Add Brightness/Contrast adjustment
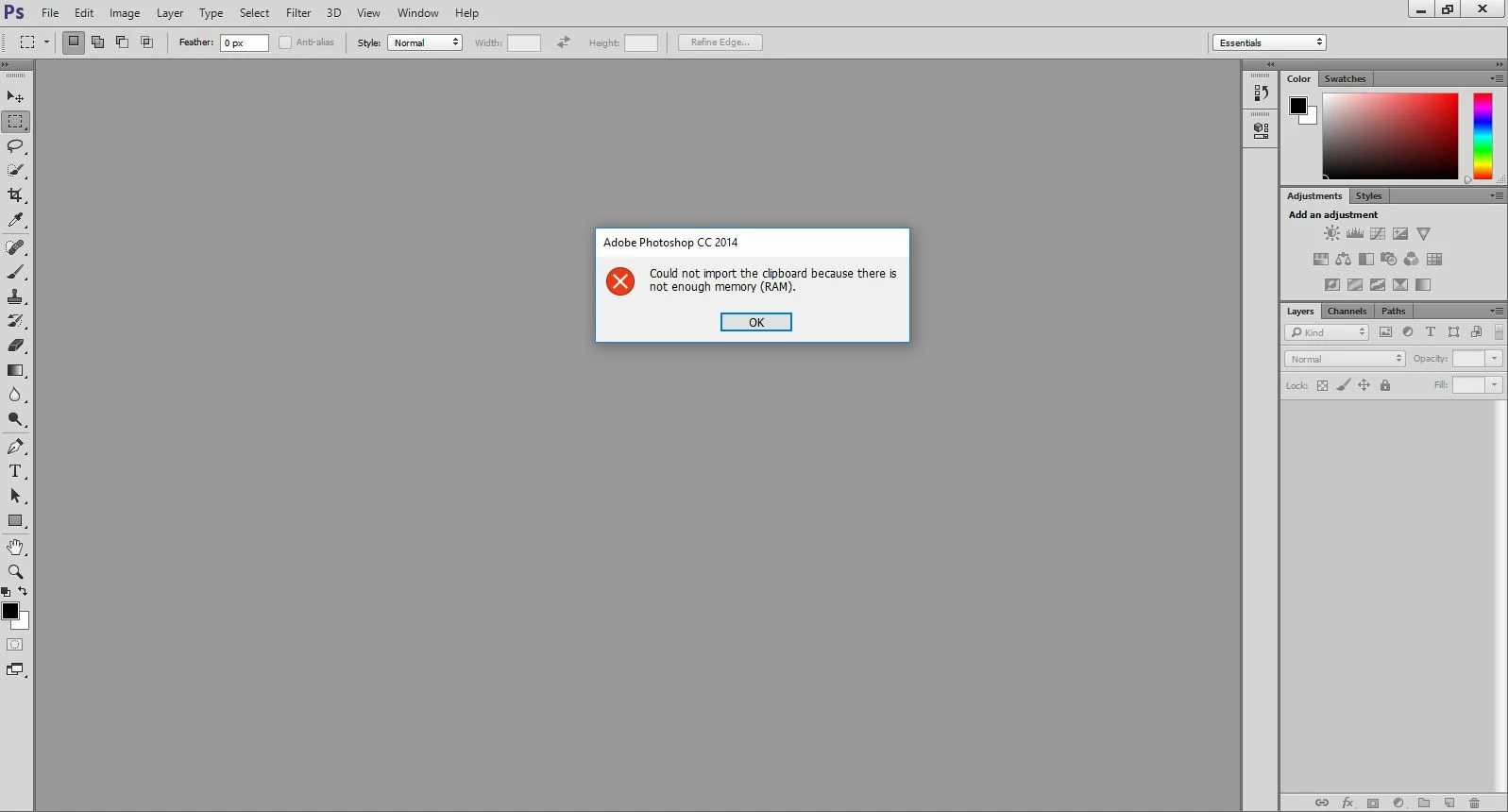This screenshot has height=812, width=1508. (x=1331, y=233)
